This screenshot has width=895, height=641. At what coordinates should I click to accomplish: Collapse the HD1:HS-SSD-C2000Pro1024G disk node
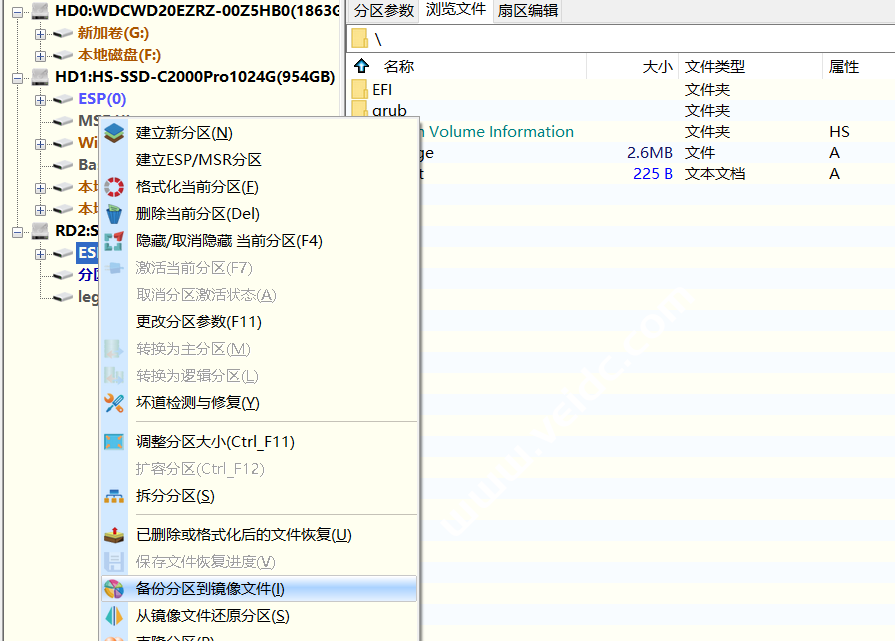tap(18, 78)
